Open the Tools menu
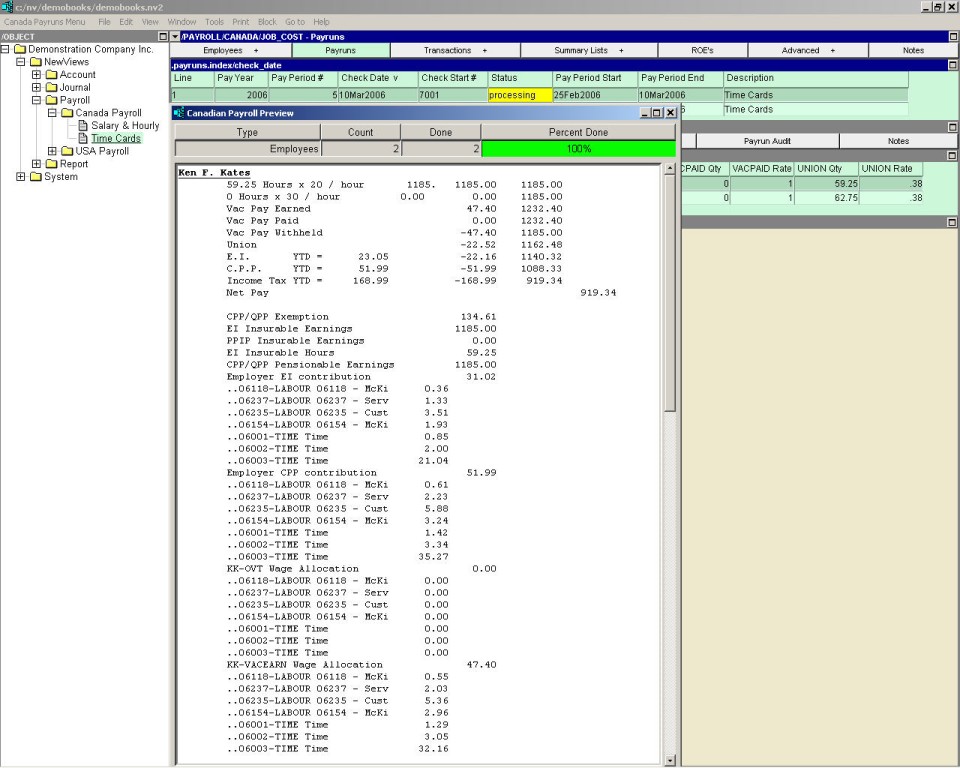The width and height of the screenshot is (960, 768). (214, 21)
